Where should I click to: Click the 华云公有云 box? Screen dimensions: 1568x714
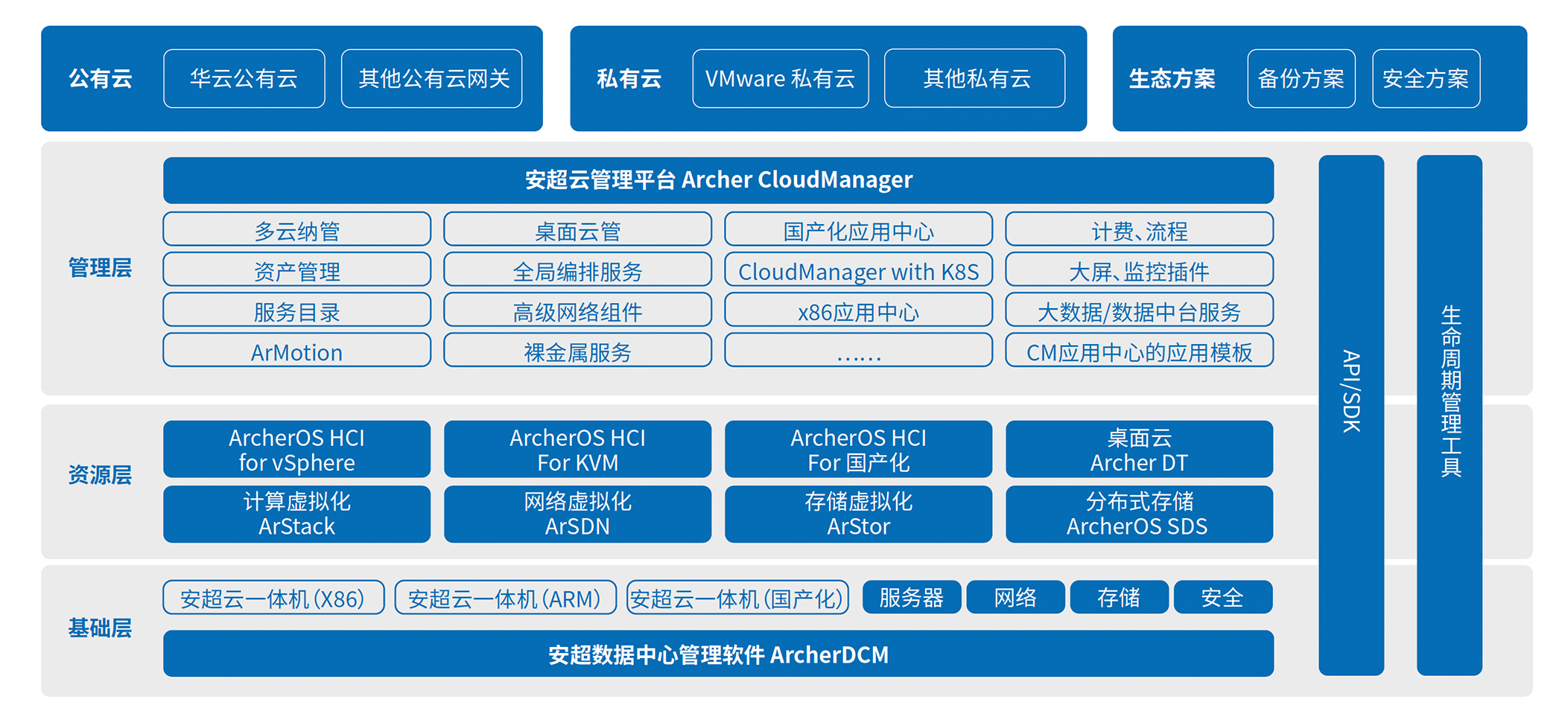click(x=244, y=78)
